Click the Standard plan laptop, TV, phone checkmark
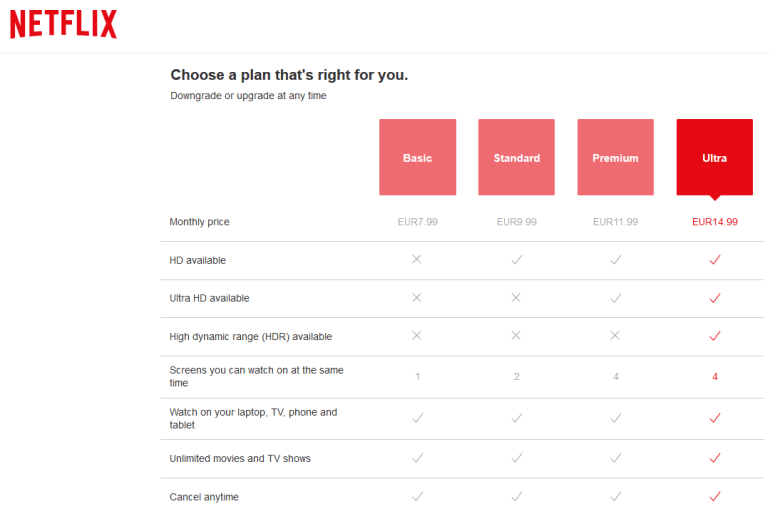Image resolution: width=770 pixels, height=514 pixels. tap(516, 418)
